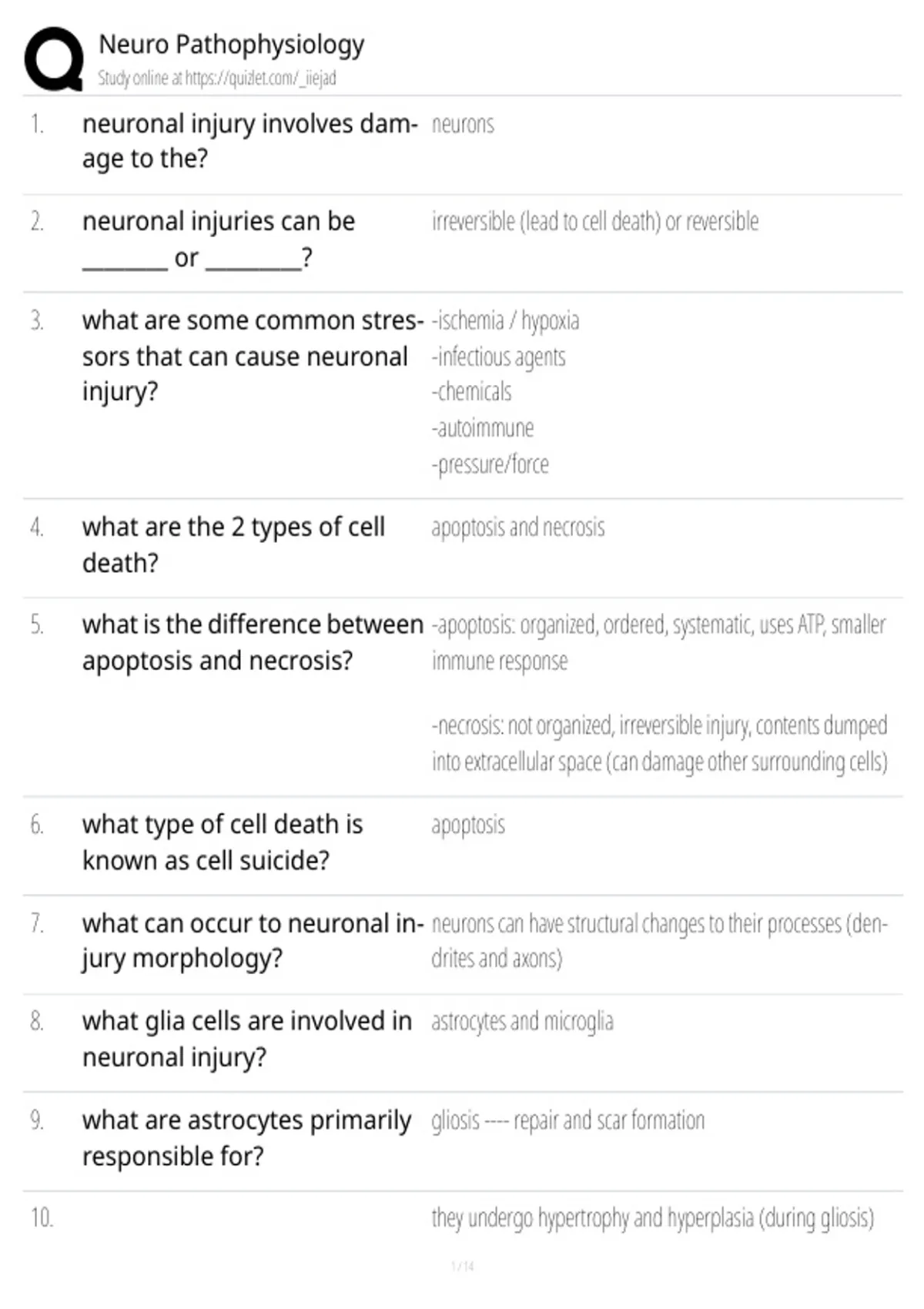The image size is (924, 1309).
Task: Select the Neuro Pathophysiology title
Action: coord(231,45)
